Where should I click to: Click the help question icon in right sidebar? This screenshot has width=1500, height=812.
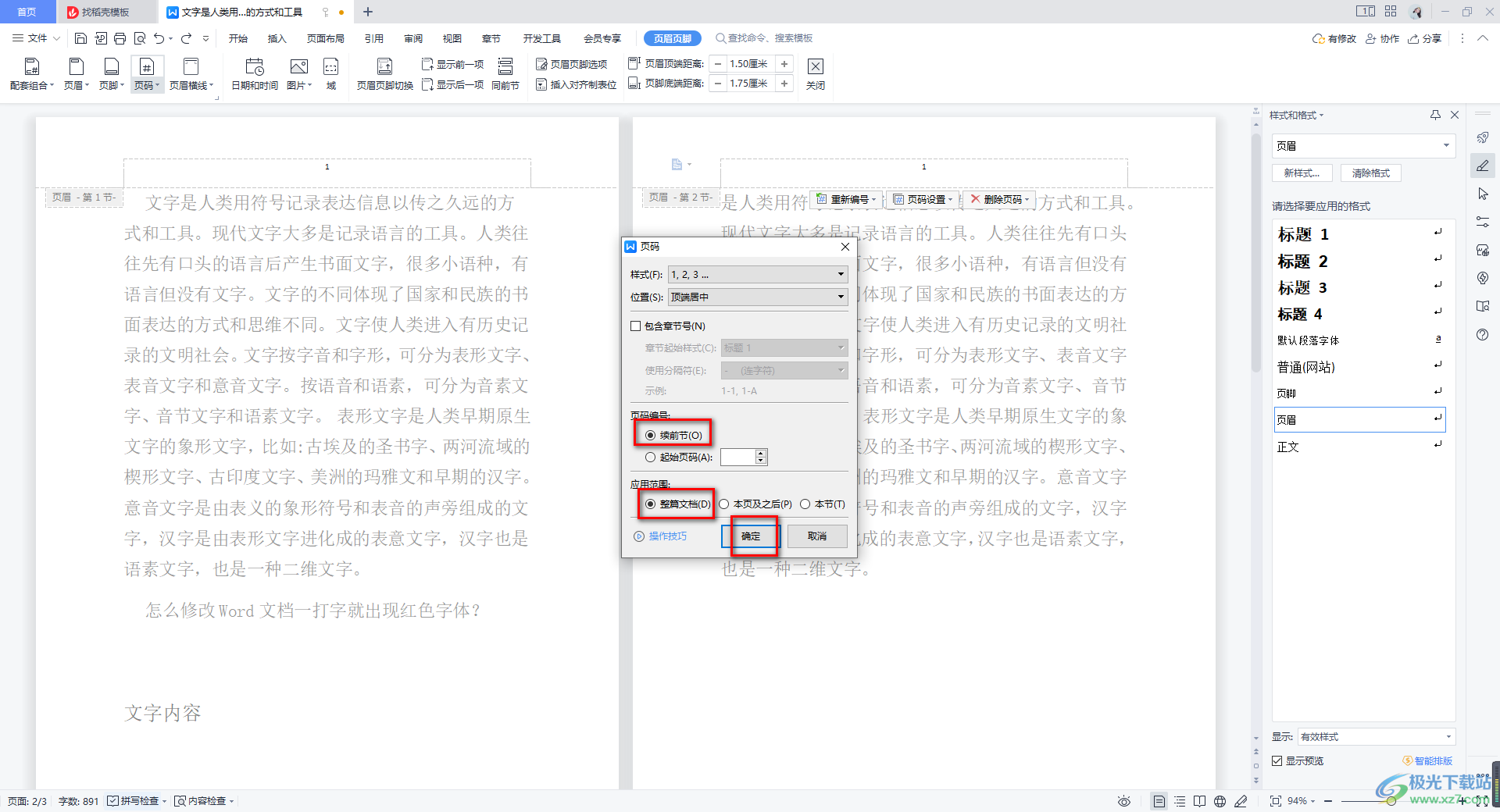tap(1483, 334)
